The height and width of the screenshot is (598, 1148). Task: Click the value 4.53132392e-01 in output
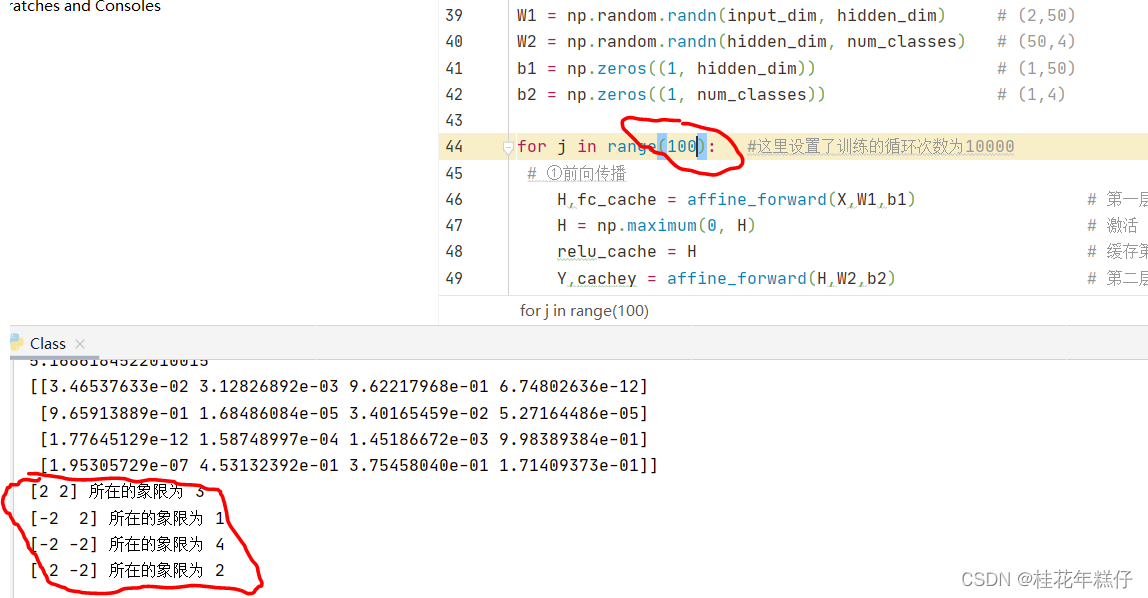[x=269, y=466]
